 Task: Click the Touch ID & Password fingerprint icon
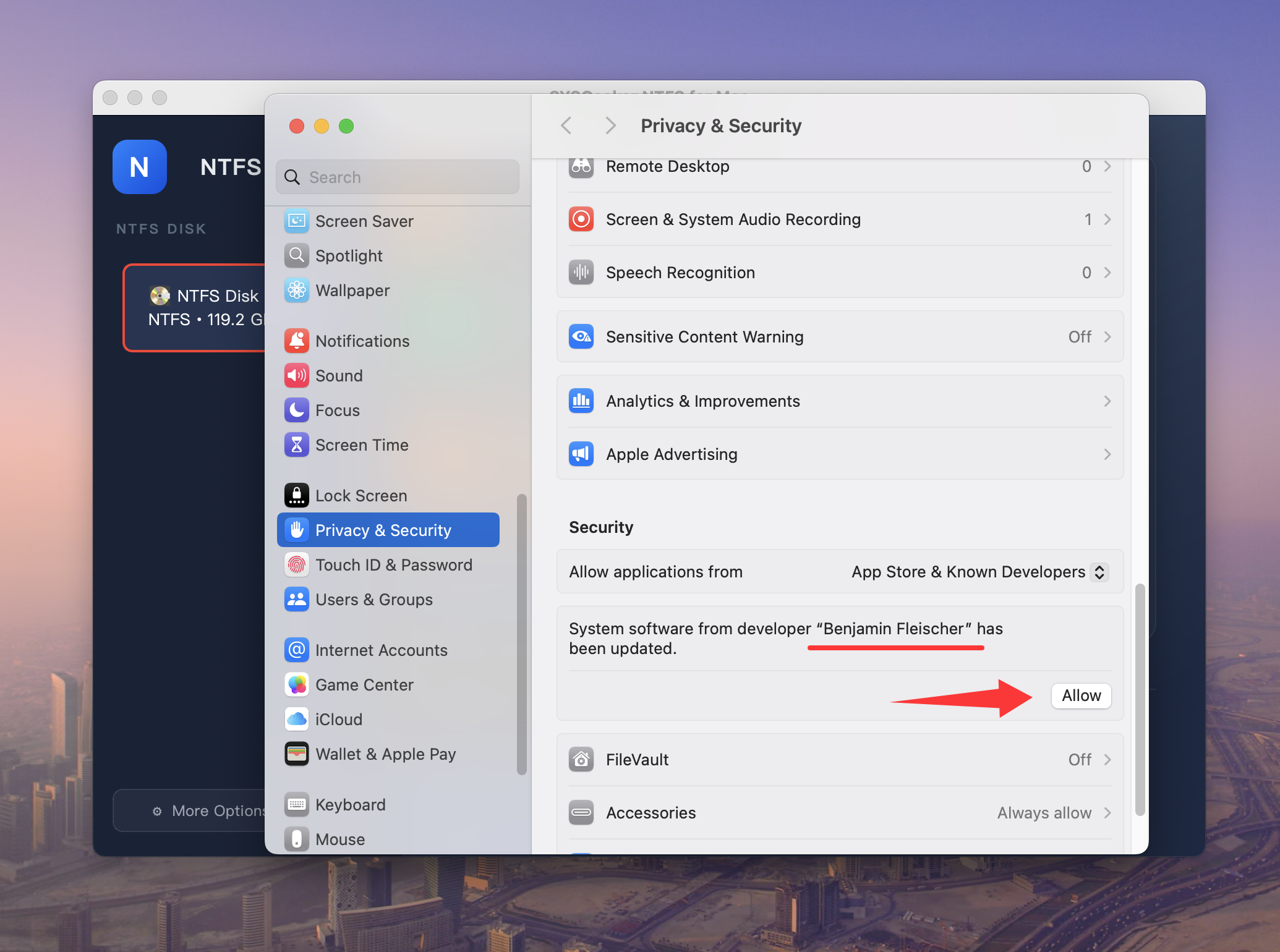(297, 564)
